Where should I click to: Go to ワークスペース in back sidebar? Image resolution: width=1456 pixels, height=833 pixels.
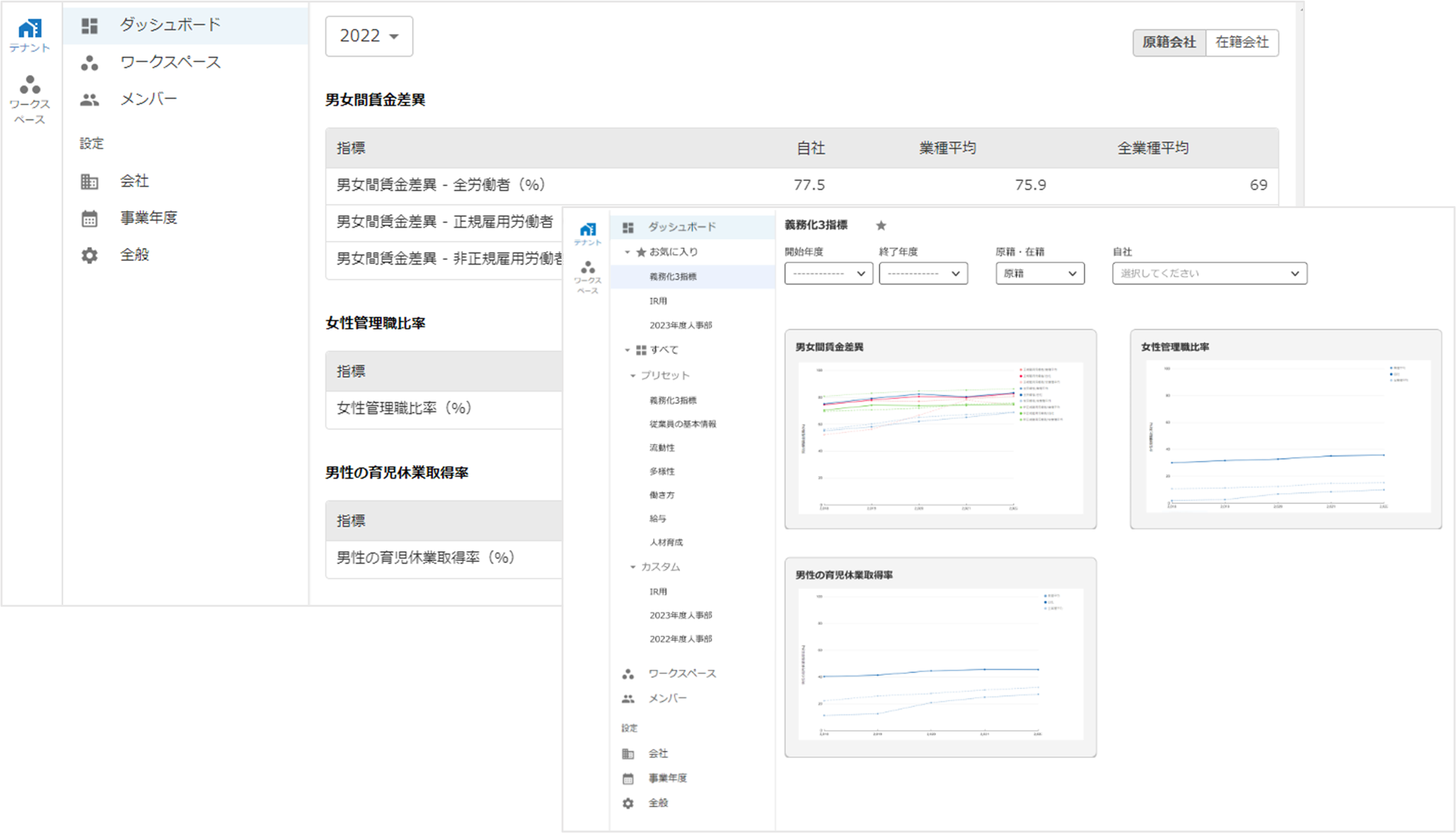pyautogui.click(x=170, y=62)
